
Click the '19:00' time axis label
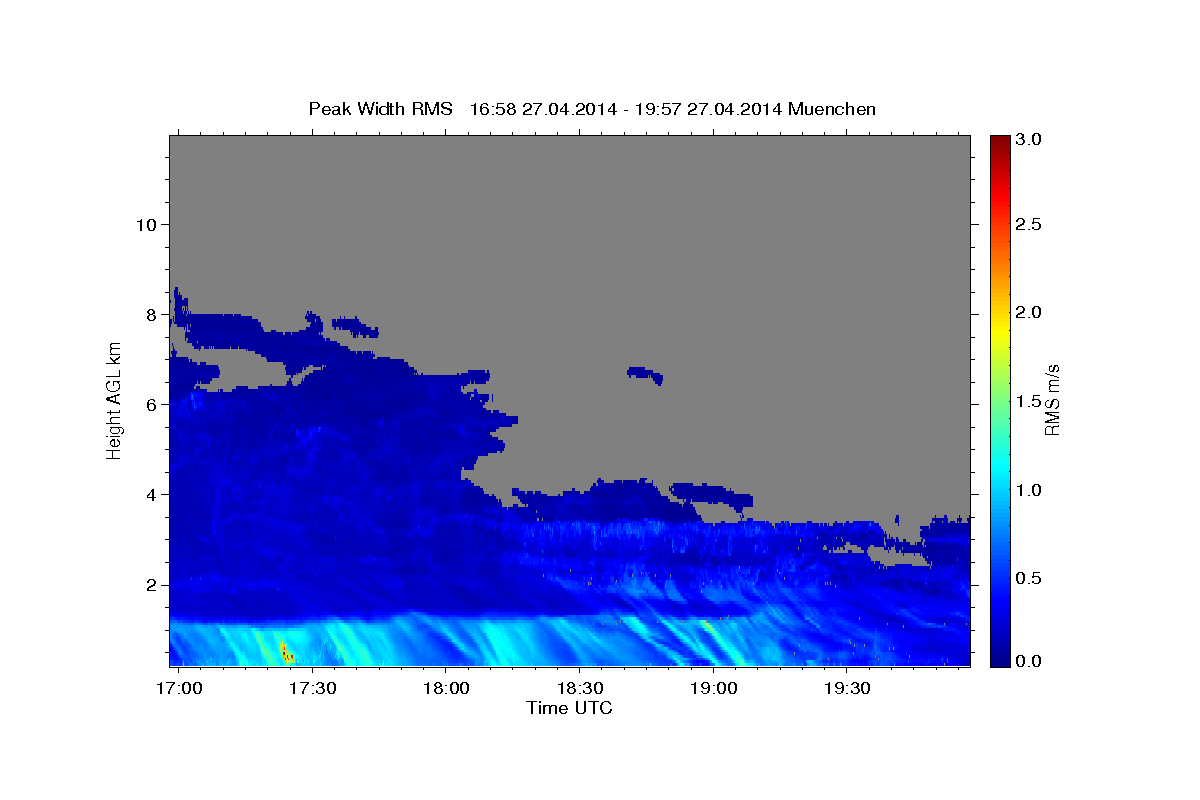(x=713, y=689)
